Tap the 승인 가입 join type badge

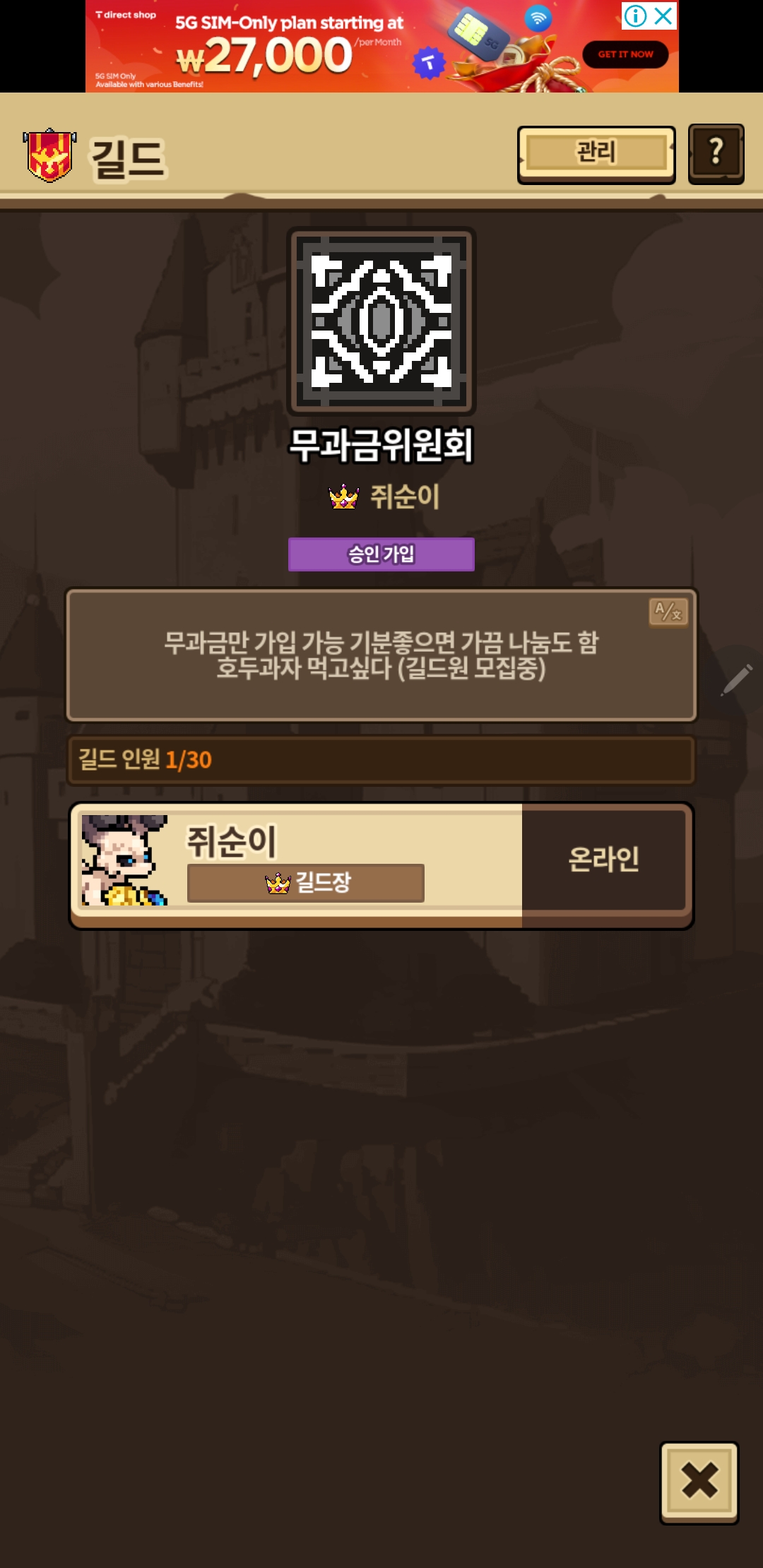coord(381,554)
